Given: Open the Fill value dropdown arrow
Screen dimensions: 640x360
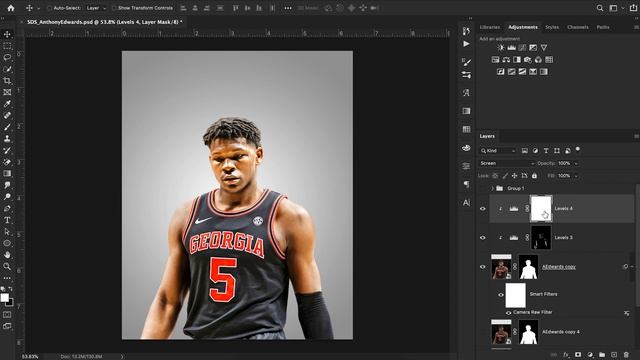Looking at the screenshot, I should tap(576, 176).
